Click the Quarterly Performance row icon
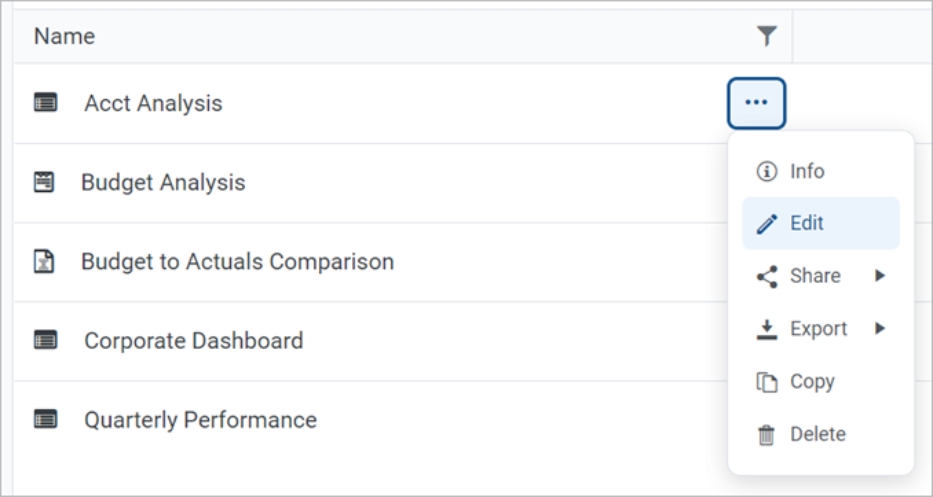Image resolution: width=933 pixels, height=497 pixels. coord(45,420)
